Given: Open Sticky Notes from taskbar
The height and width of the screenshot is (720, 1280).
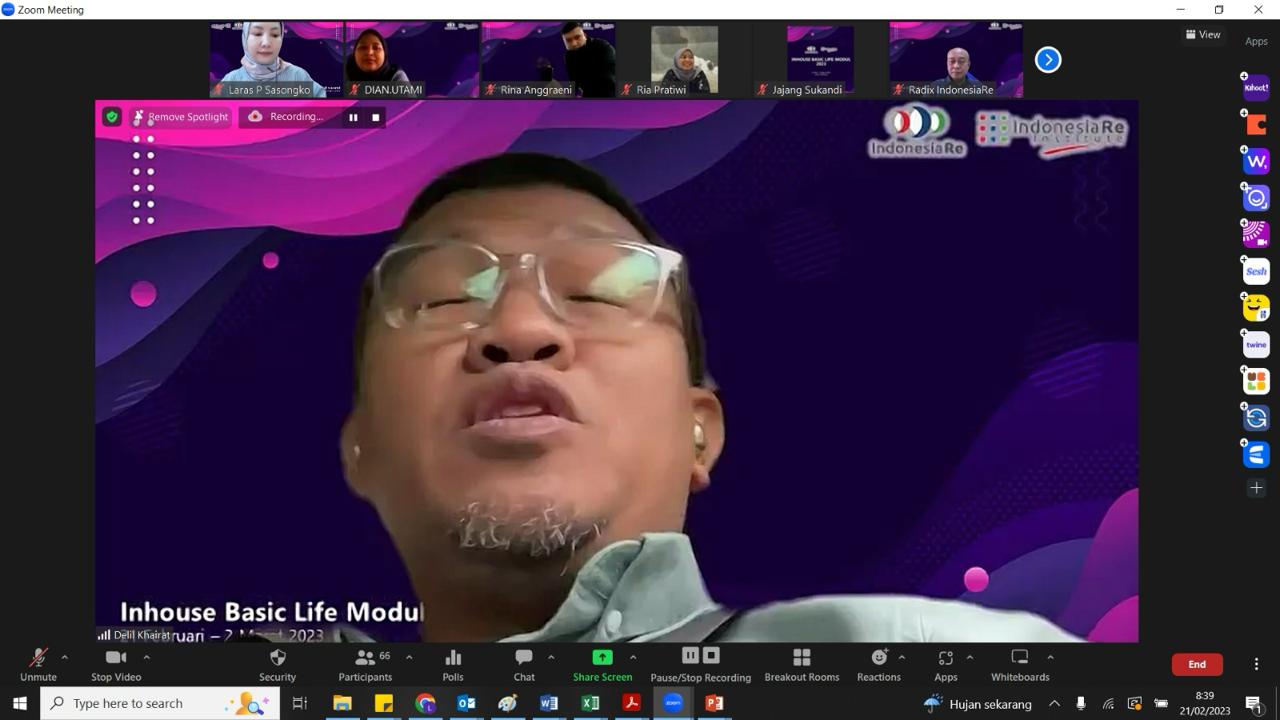Looking at the screenshot, I should point(384,704).
